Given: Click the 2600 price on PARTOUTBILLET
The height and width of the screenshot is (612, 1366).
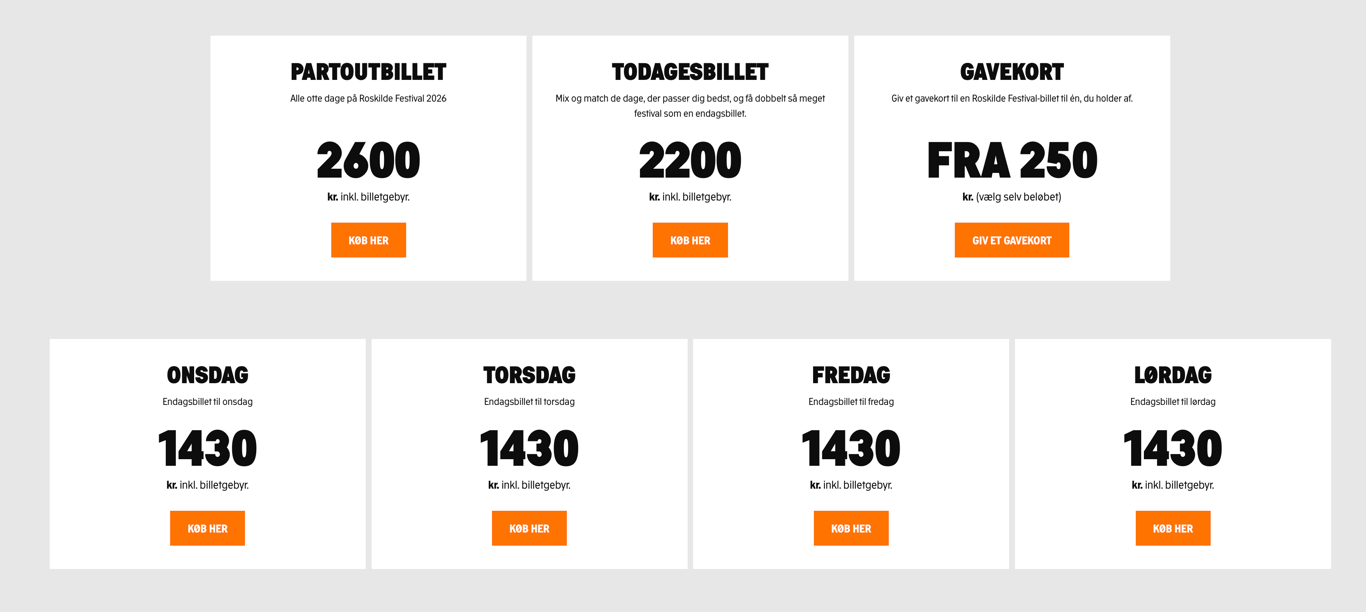Looking at the screenshot, I should [x=368, y=160].
